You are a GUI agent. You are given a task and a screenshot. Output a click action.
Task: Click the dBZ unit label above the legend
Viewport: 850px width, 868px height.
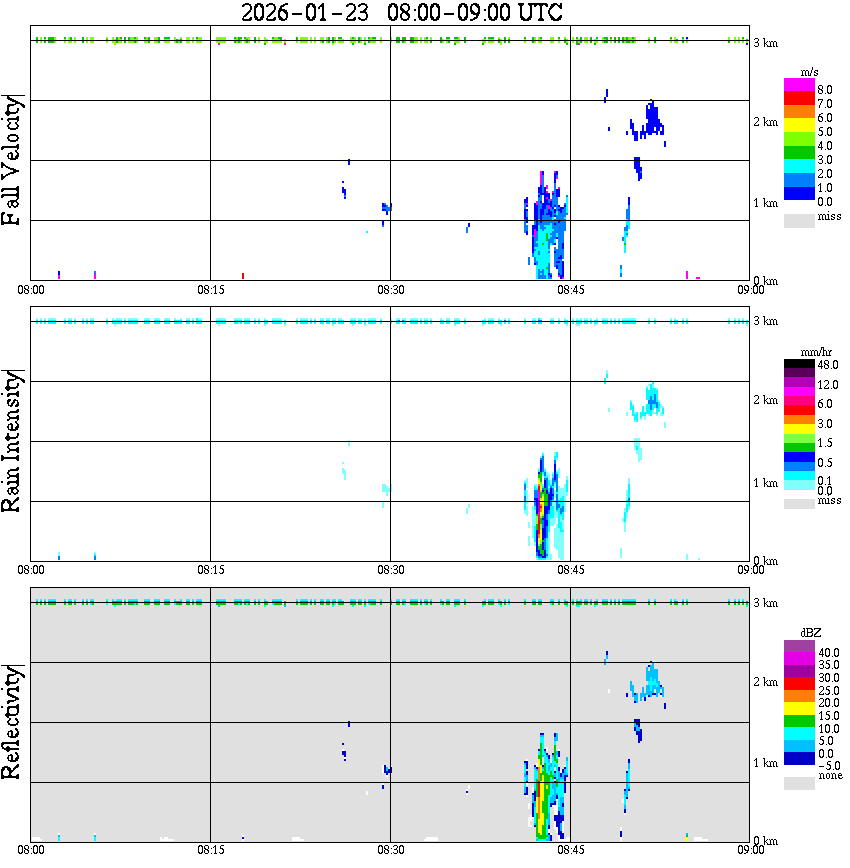coord(811,633)
